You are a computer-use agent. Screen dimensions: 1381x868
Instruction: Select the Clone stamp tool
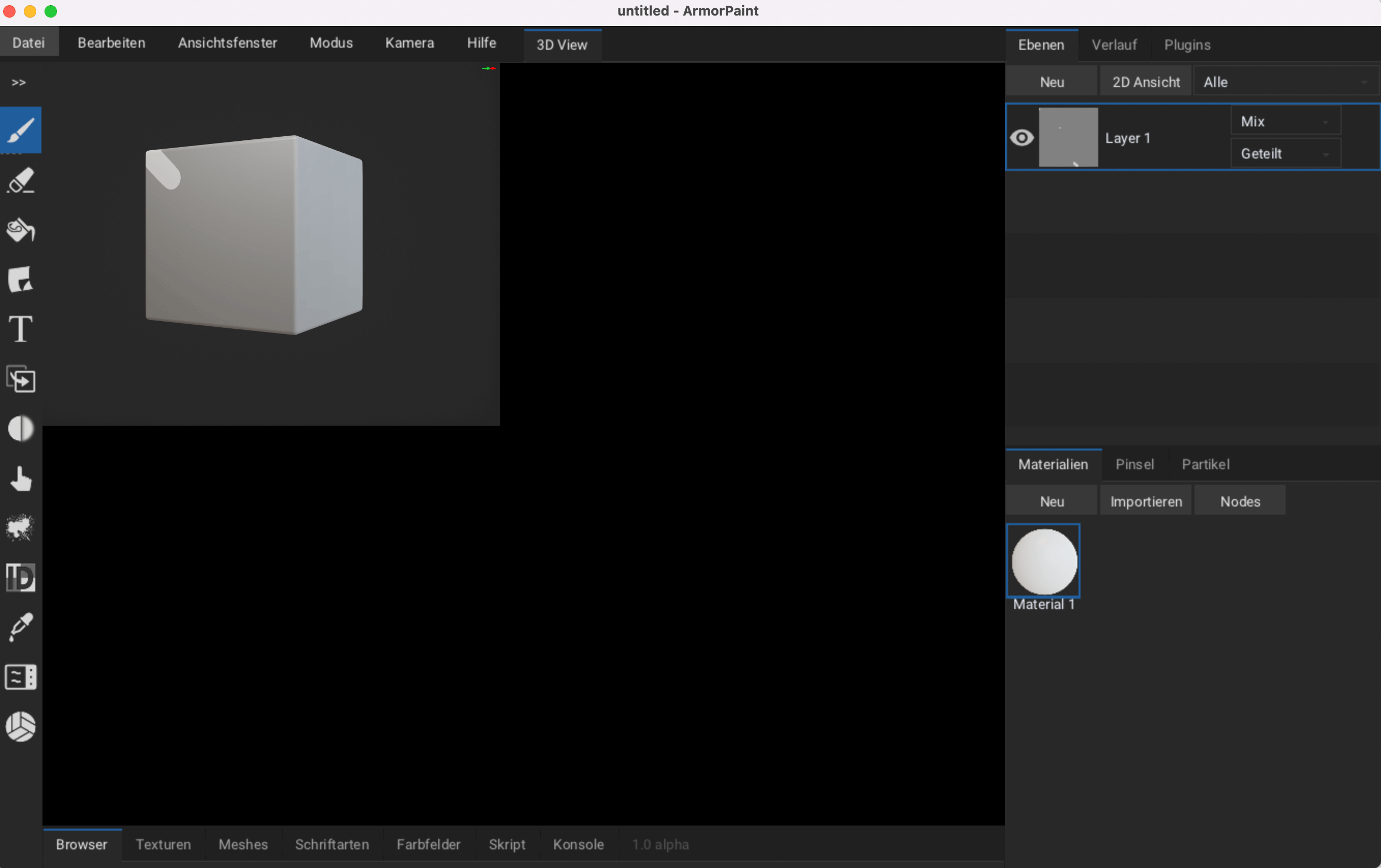[x=21, y=379]
